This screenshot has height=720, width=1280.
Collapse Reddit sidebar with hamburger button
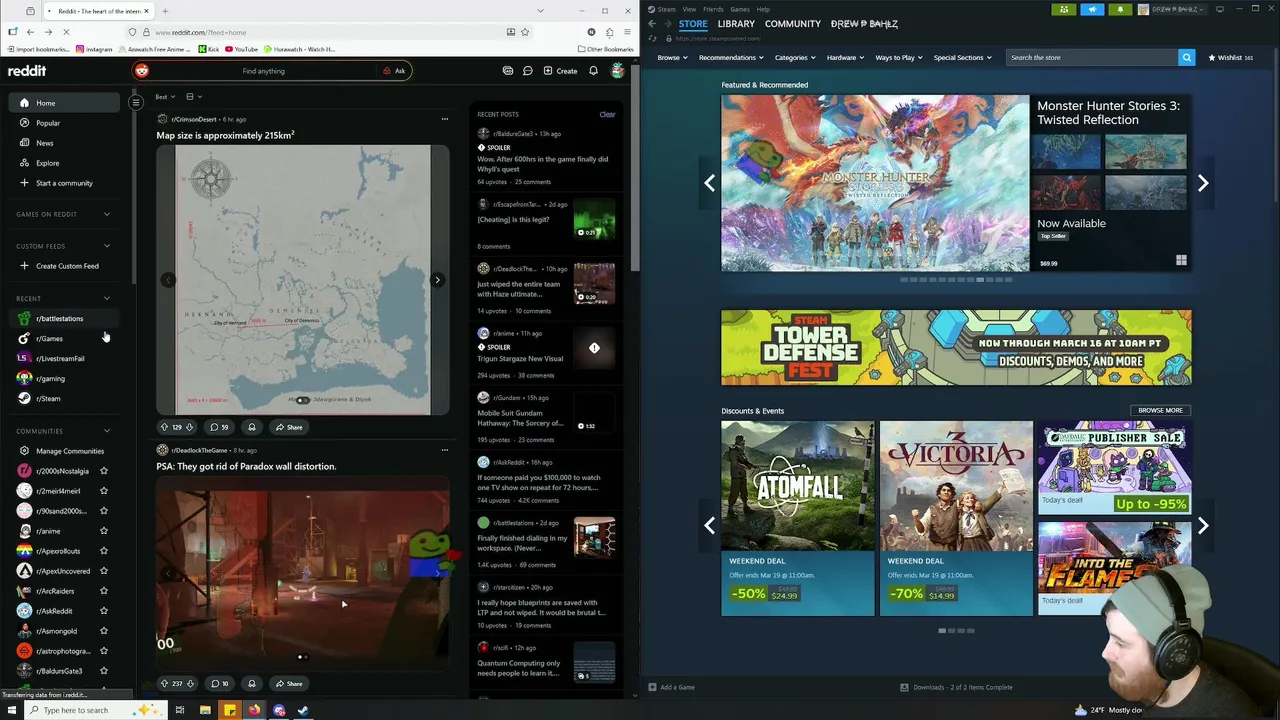136,102
